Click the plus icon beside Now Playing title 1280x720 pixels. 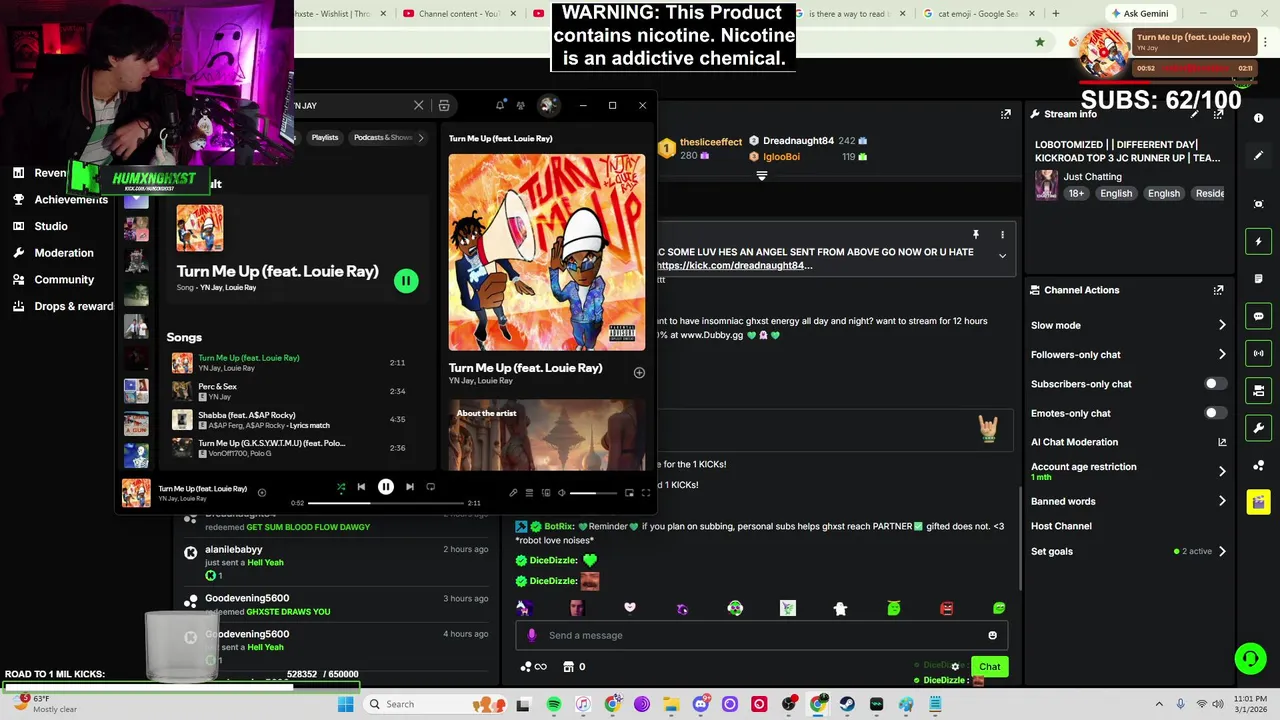tap(639, 372)
